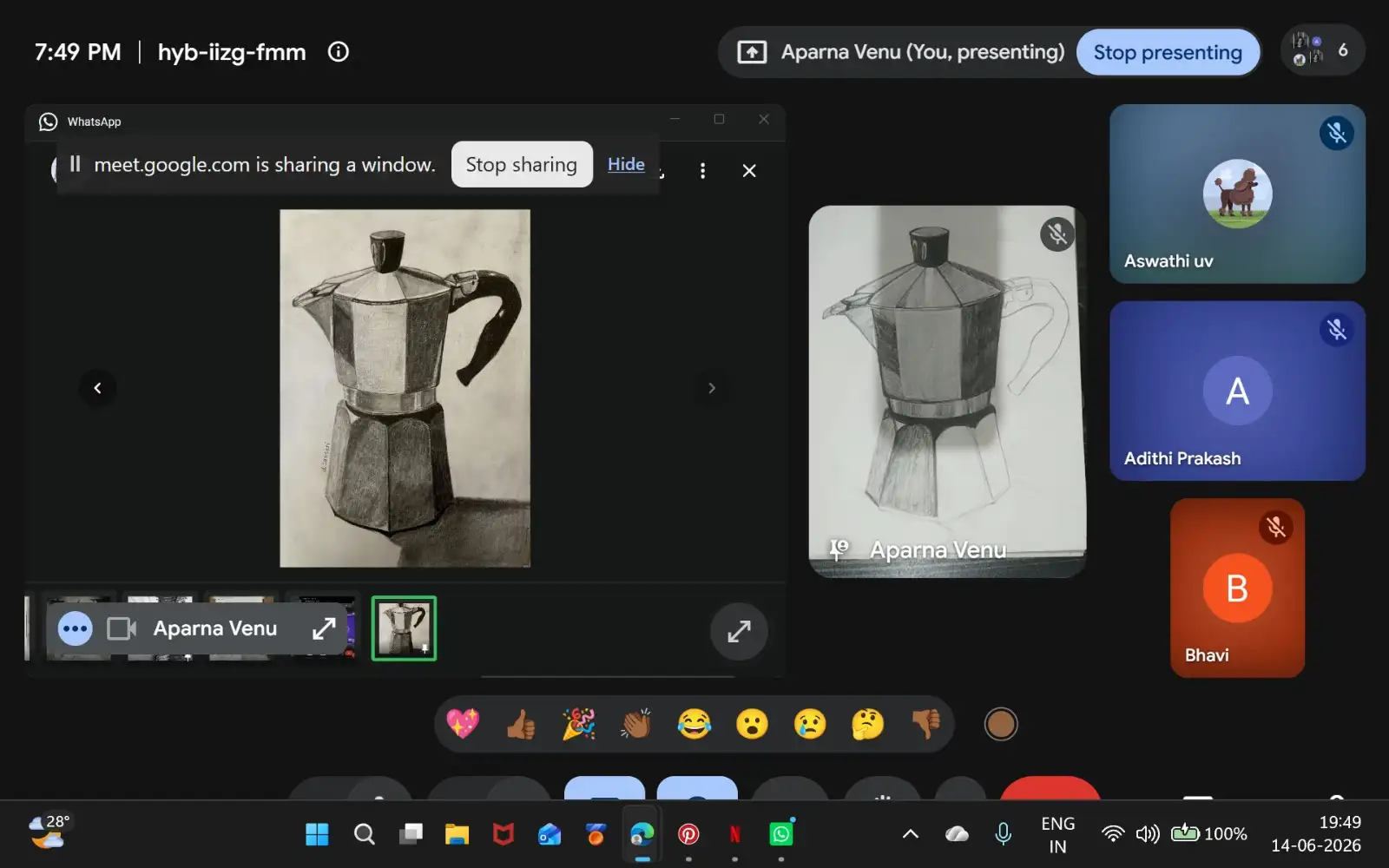Screen dimensions: 1389x868
Task: Send the thumbs down reaction
Action: [925, 724]
